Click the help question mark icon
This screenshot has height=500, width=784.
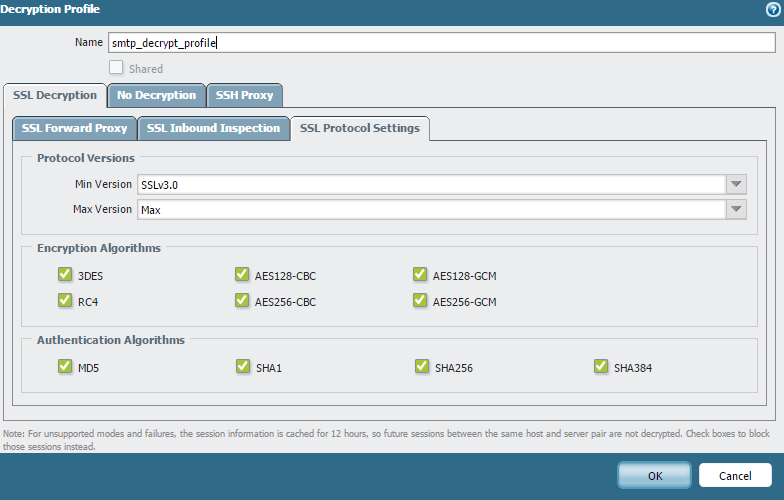tap(773, 9)
